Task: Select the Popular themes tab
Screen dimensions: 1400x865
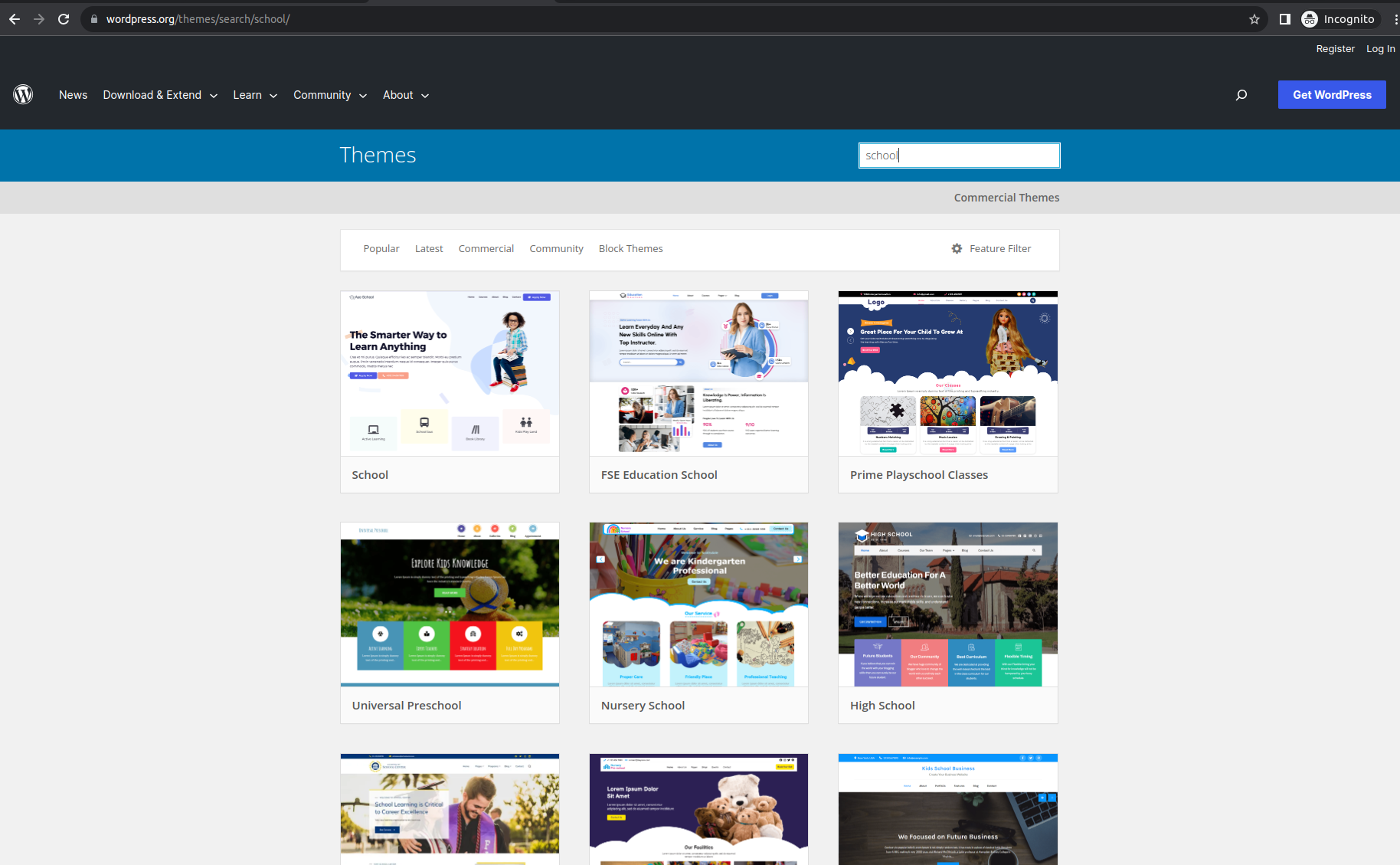Action: pyautogui.click(x=381, y=248)
